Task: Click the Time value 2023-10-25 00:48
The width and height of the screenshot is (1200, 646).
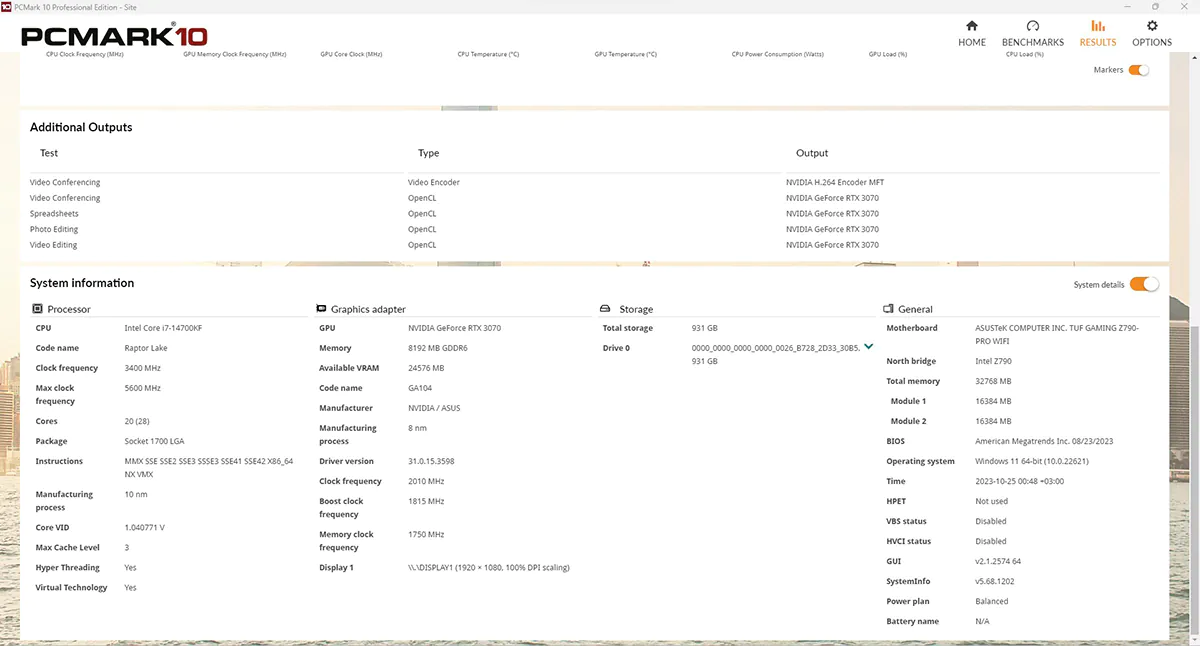Action: click(x=1022, y=481)
